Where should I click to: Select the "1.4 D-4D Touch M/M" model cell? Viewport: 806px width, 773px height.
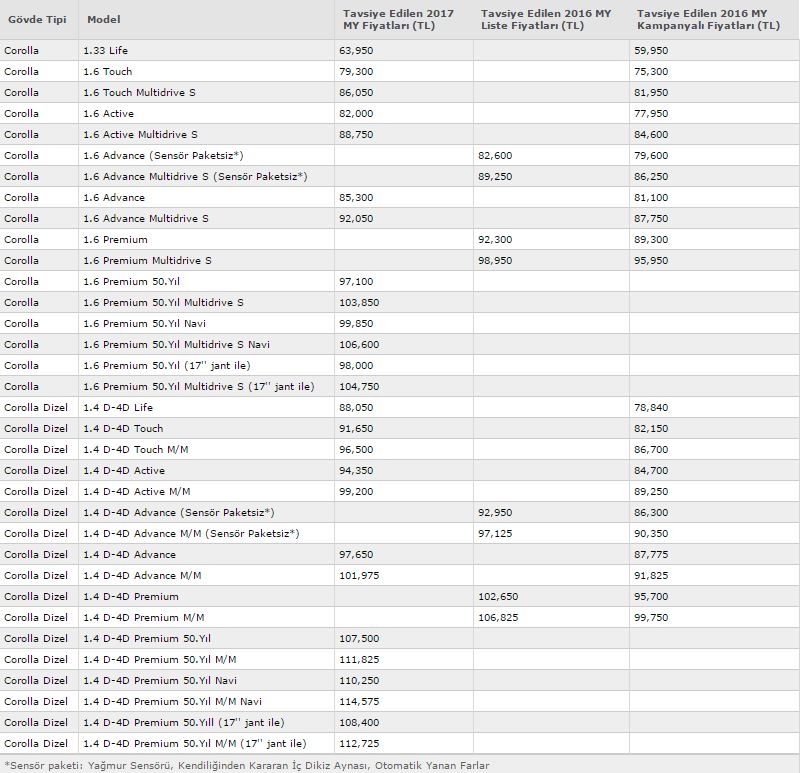click(x=136, y=449)
